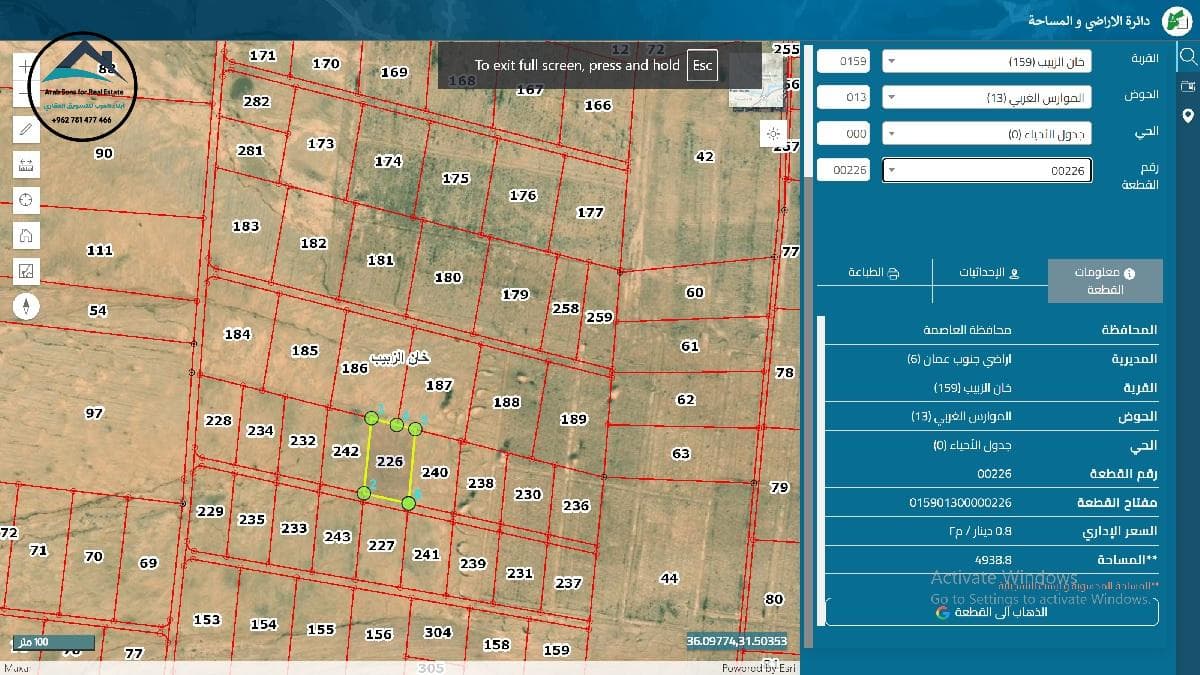Click the village code field 0159
The width and height of the screenshot is (1200, 675).
click(844, 62)
